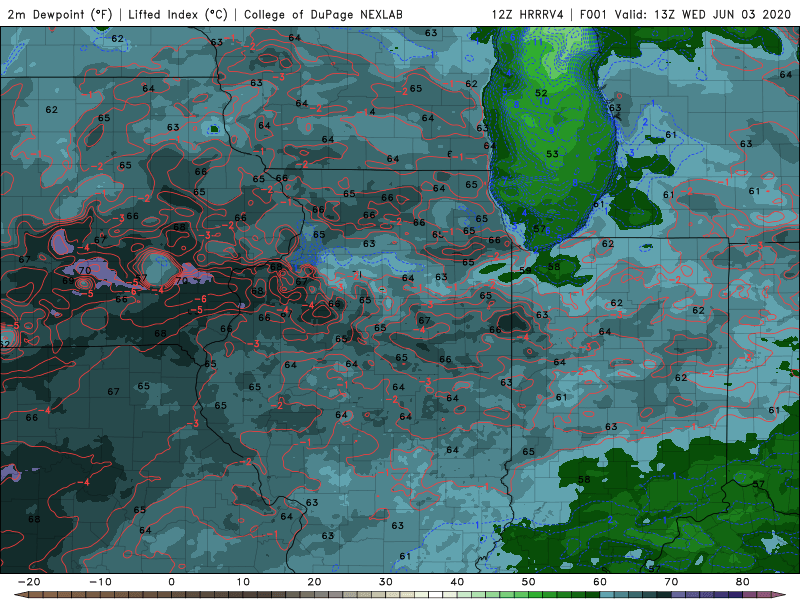Click 'College of DuPage NEXLAB' header text
The width and height of the screenshot is (800, 600).
[x=323, y=14]
